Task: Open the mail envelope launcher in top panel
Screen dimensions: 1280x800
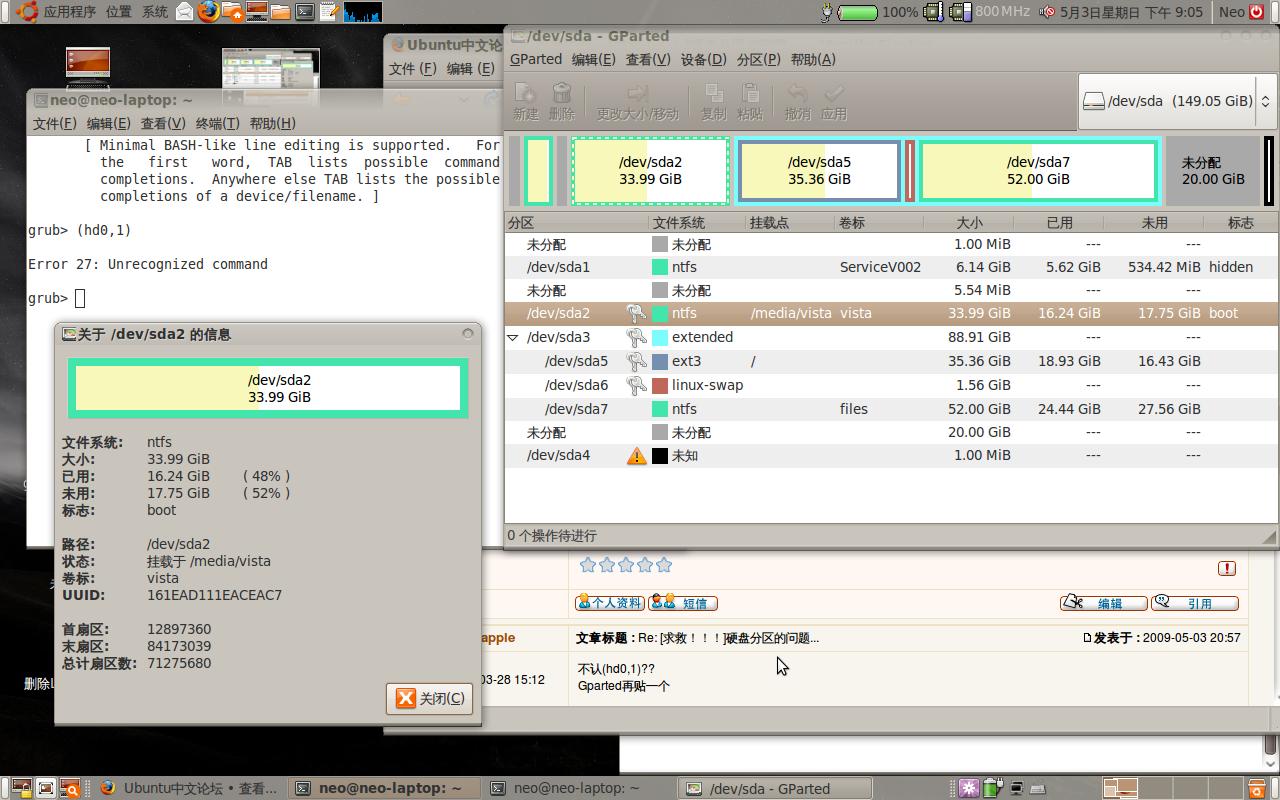Action: (x=185, y=12)
